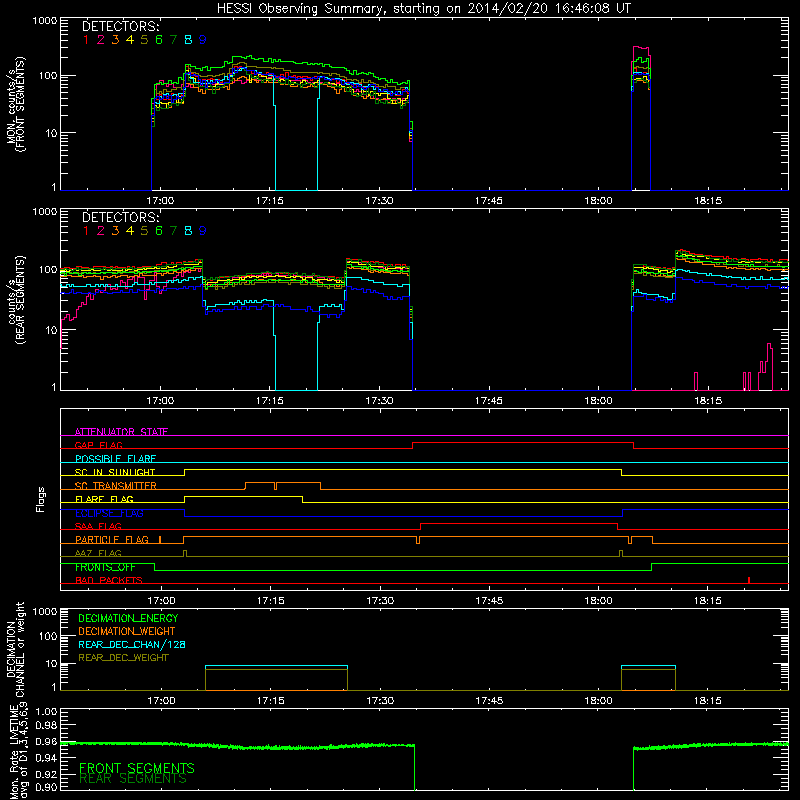This screenshot has height=800, width=800.
Task: Click the SAA_FLAG label
Action: coord(98,526)
